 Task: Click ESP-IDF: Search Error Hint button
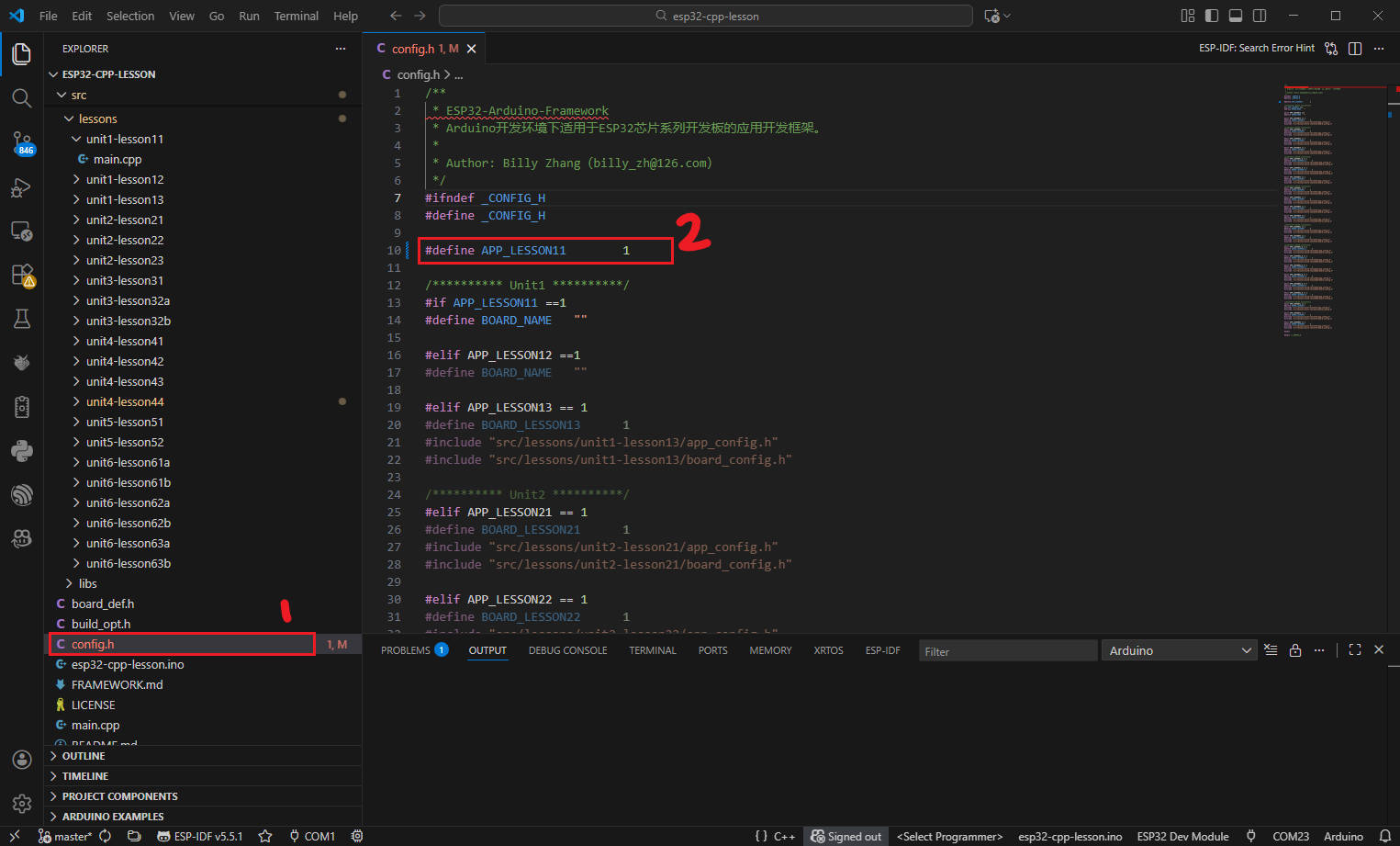click(1256, 48)
